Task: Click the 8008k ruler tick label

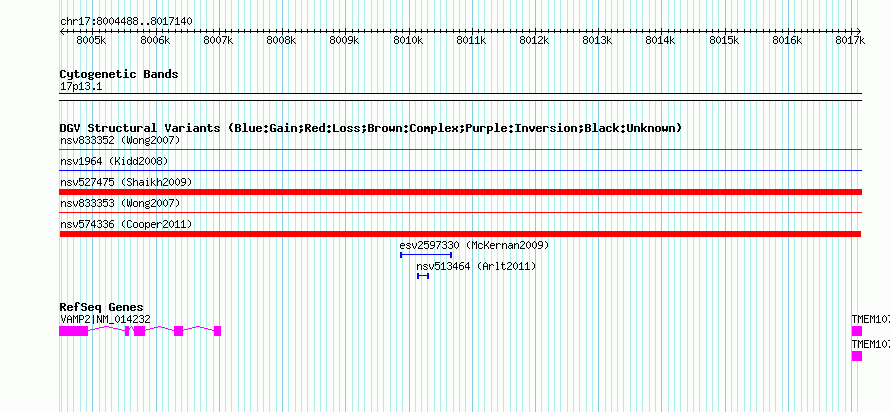Action: 282,40
